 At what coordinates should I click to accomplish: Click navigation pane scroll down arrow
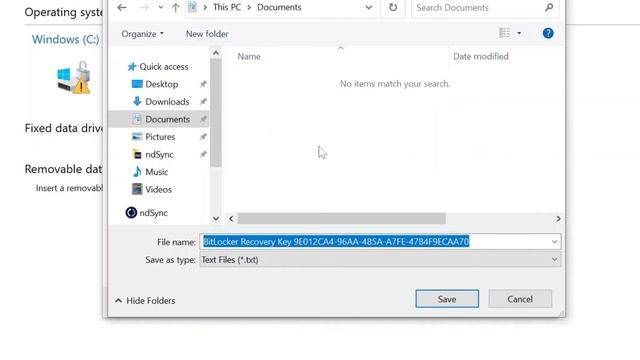[x=216, y=219]
